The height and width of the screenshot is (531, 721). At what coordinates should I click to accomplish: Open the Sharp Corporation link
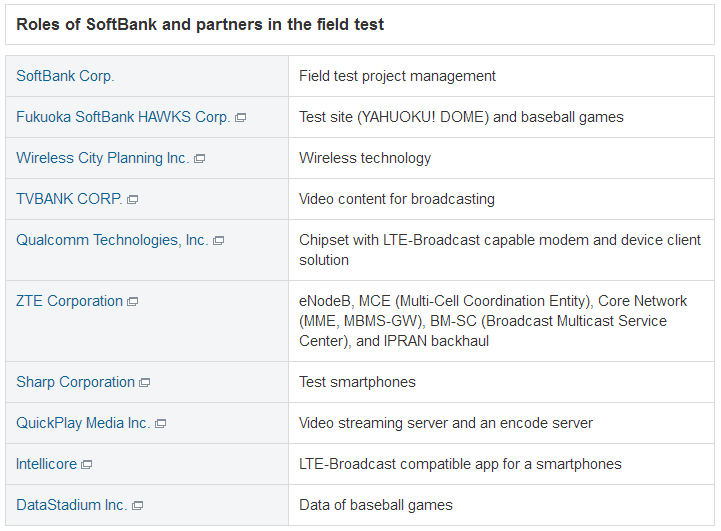[75, 382]
